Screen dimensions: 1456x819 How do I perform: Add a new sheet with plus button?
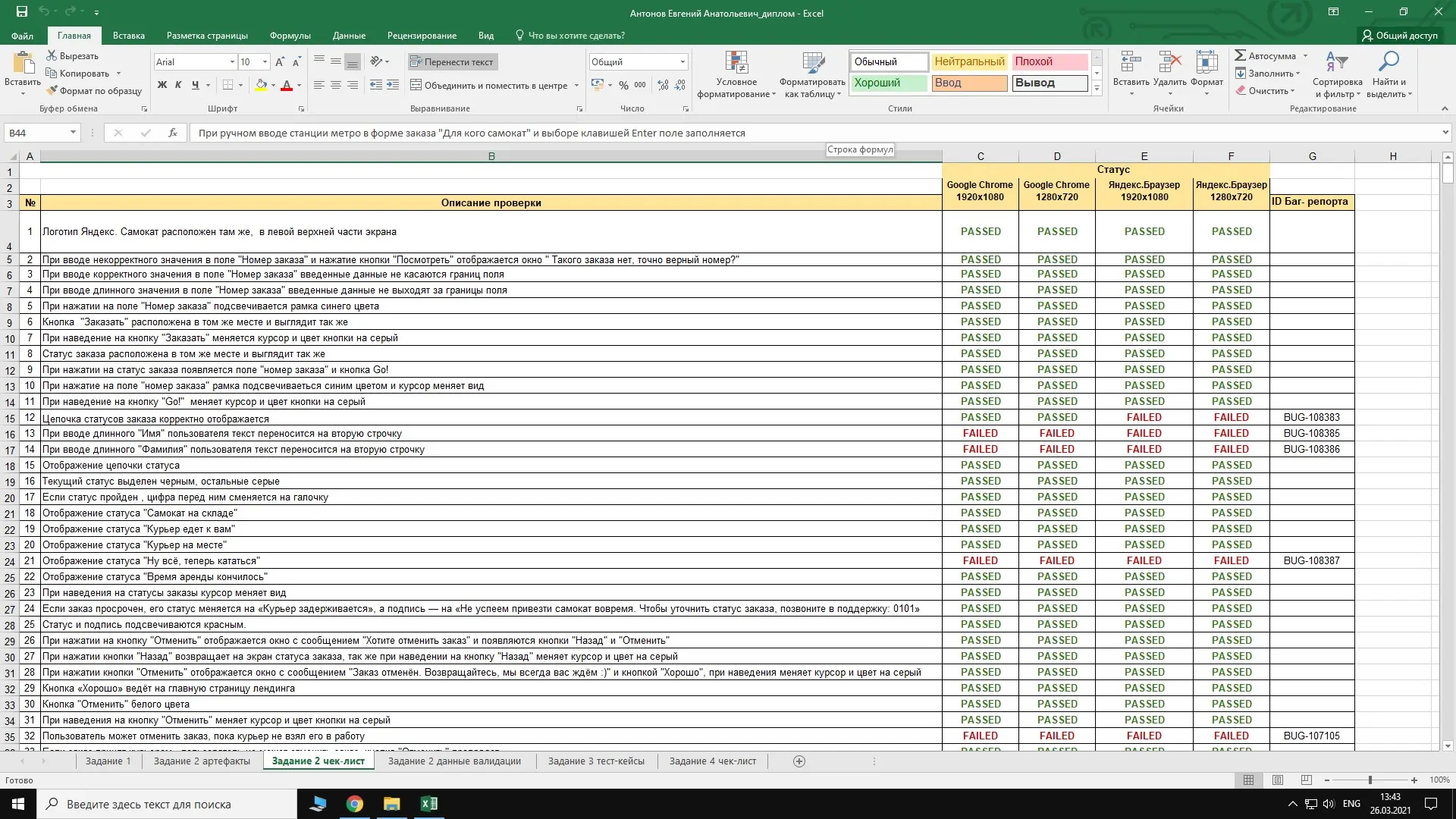tap(799, 761)
